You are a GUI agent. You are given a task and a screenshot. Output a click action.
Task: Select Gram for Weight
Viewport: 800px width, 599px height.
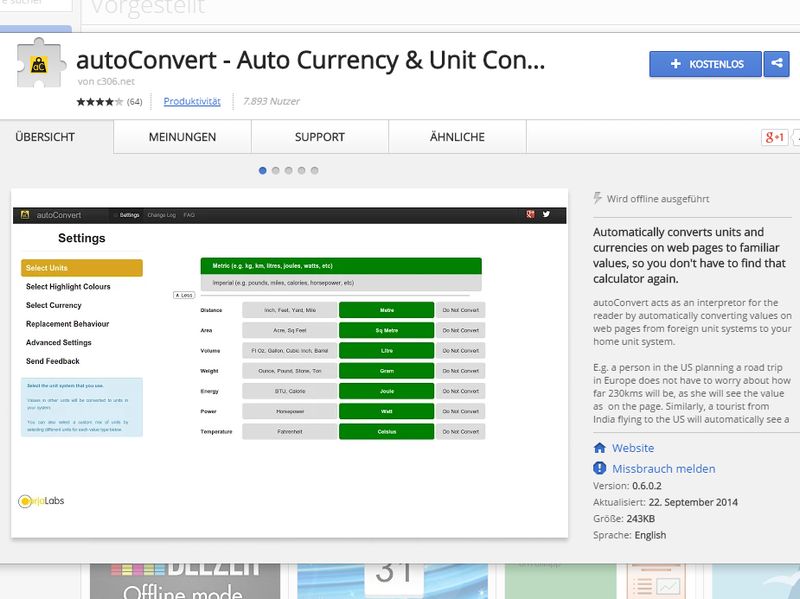point(386,371)
